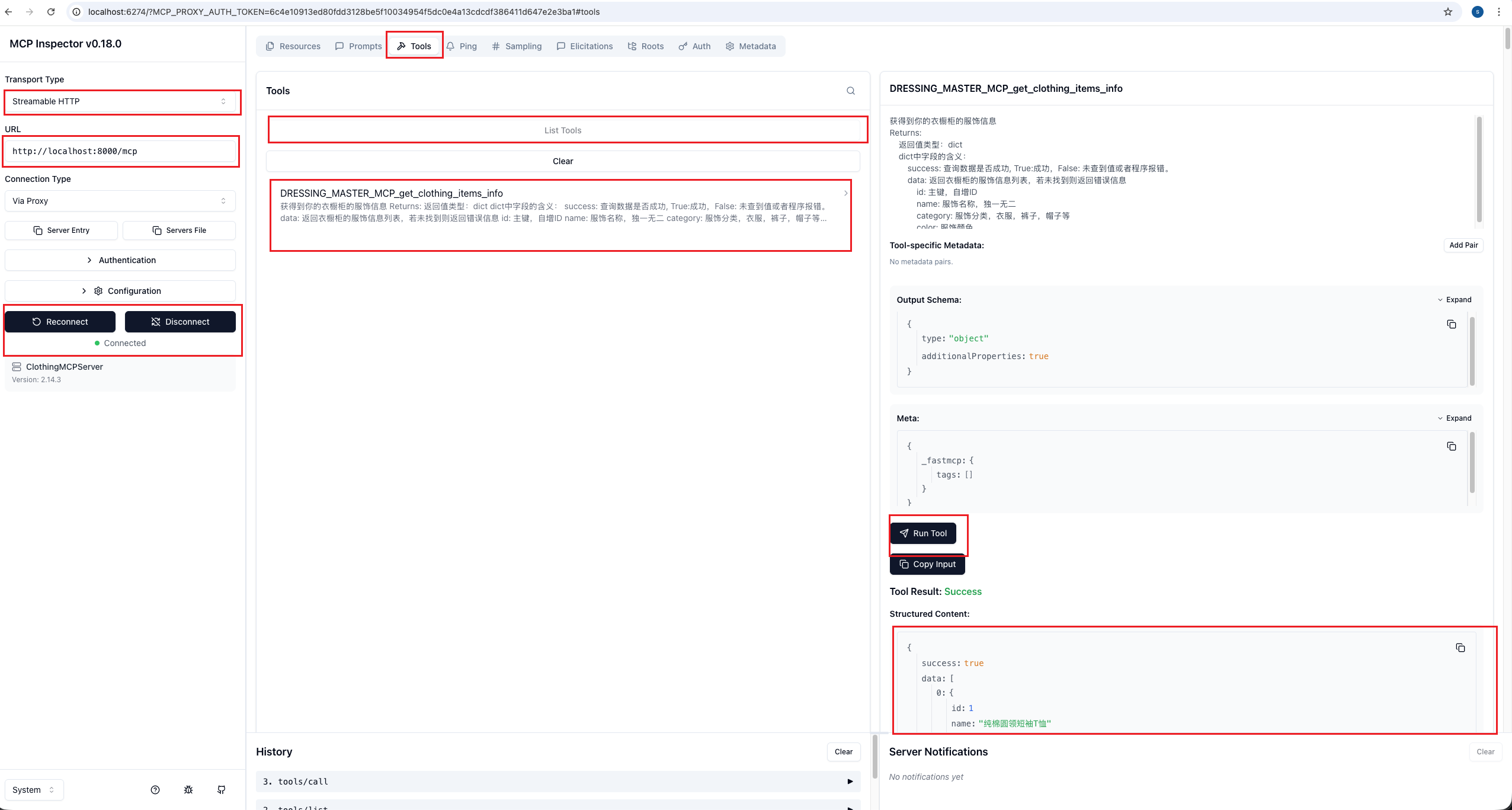1512x810 pixels.
Task: Open the help icon at bottom left
Action: [155, 790]
